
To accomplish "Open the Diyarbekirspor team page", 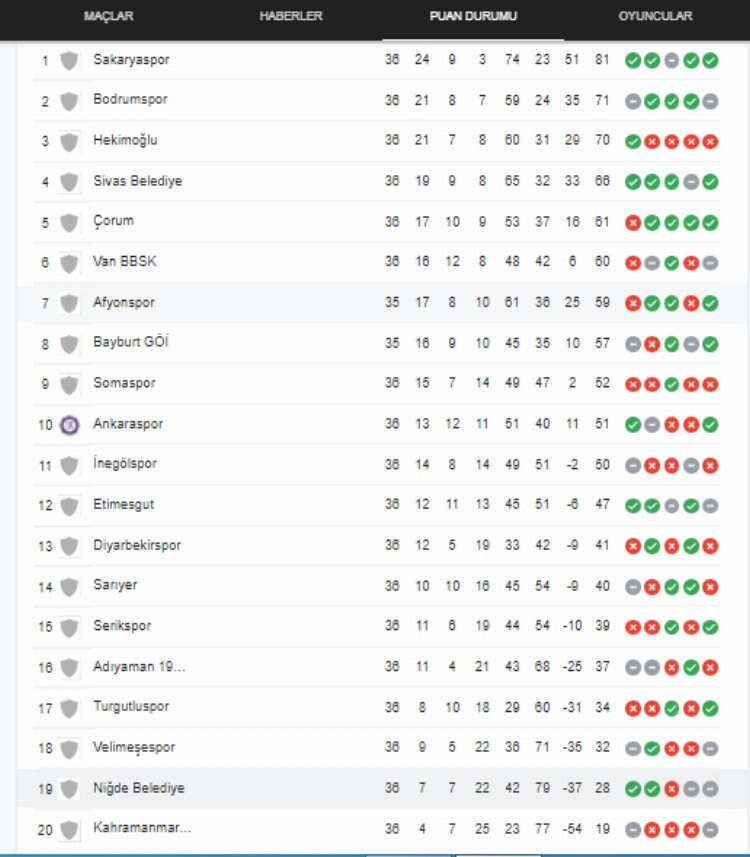I will (137, 546).
